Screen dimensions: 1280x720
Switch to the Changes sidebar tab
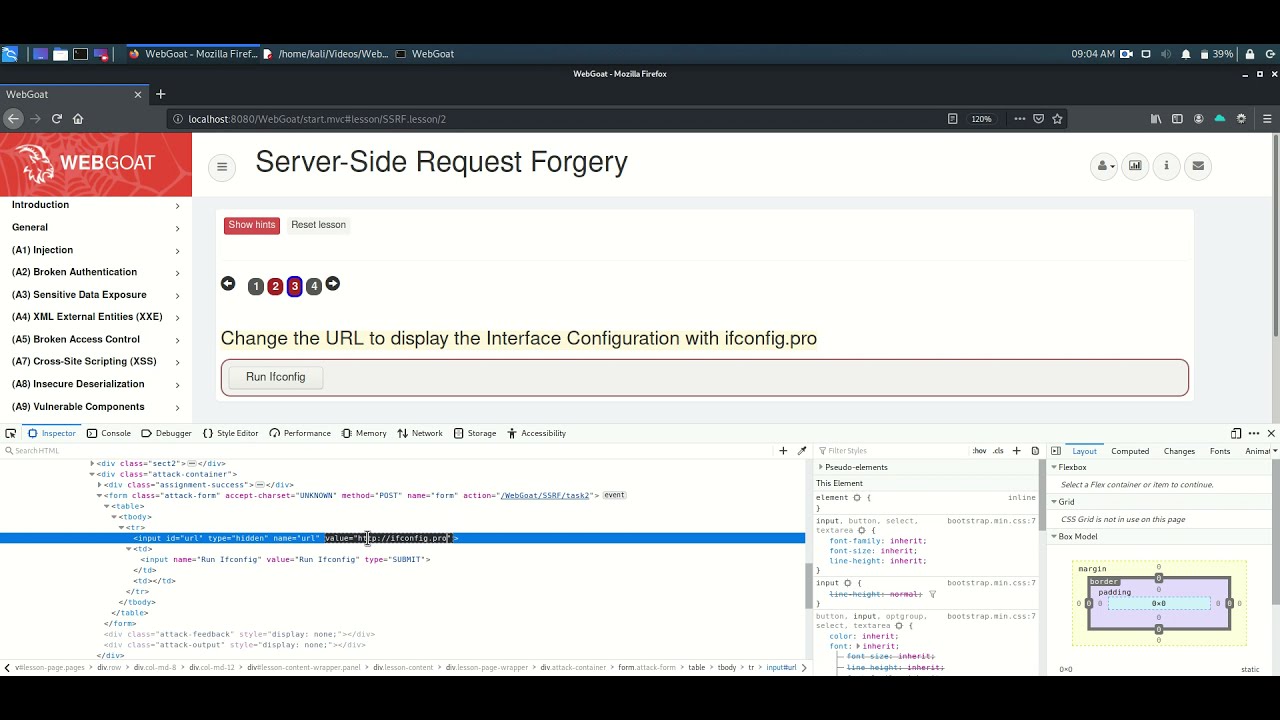tap(1179, 451)
